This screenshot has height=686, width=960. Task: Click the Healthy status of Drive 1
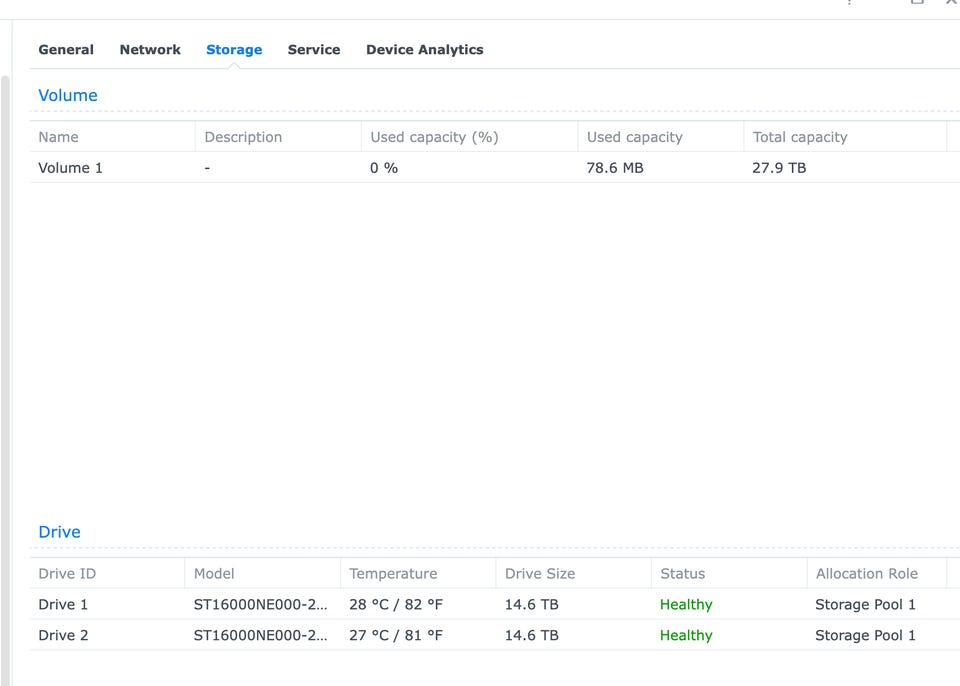(x=686, y=605)
